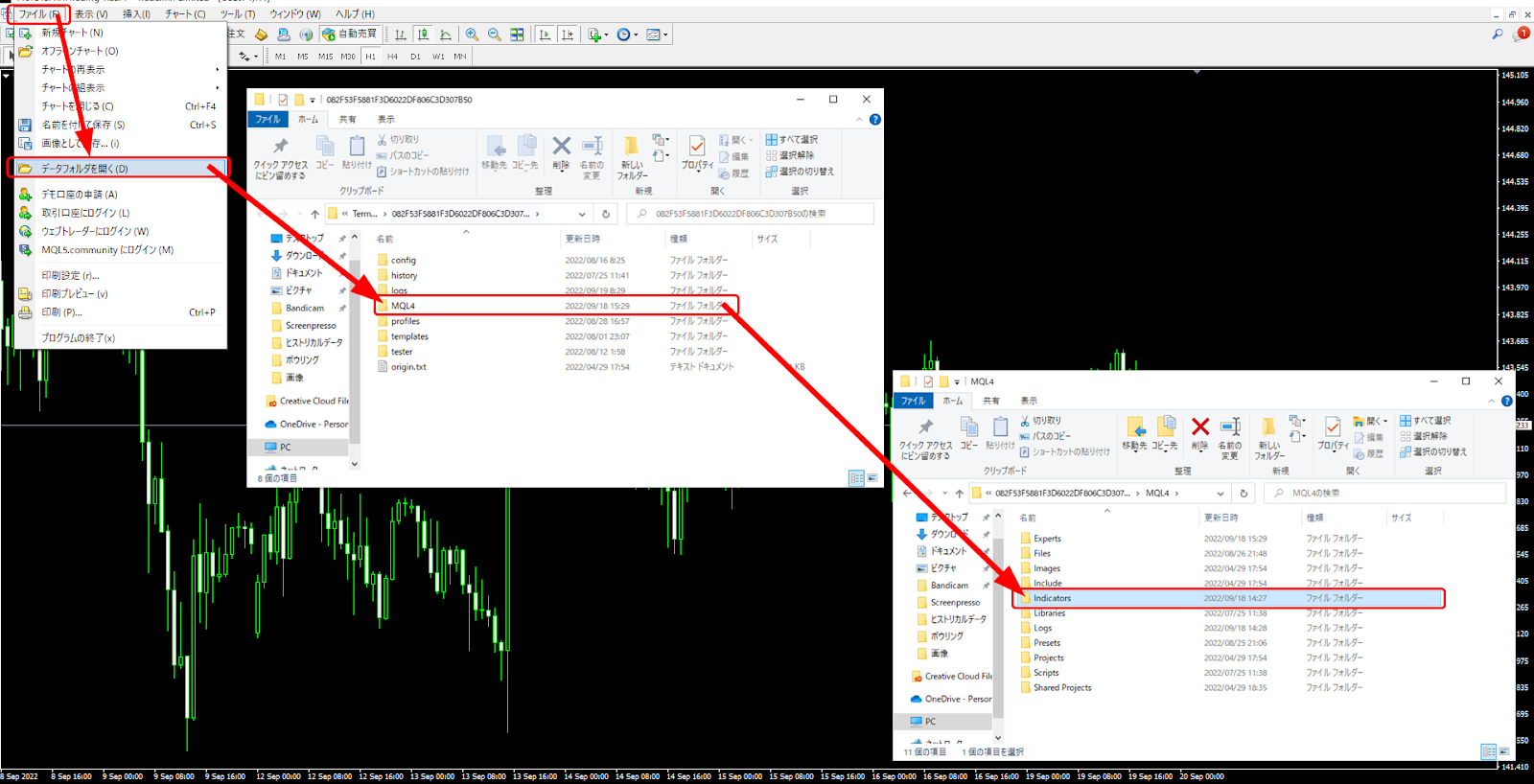
Task: Click the refresh icon beside MQL4 address bar
Action: click(x=1243, y=494)
